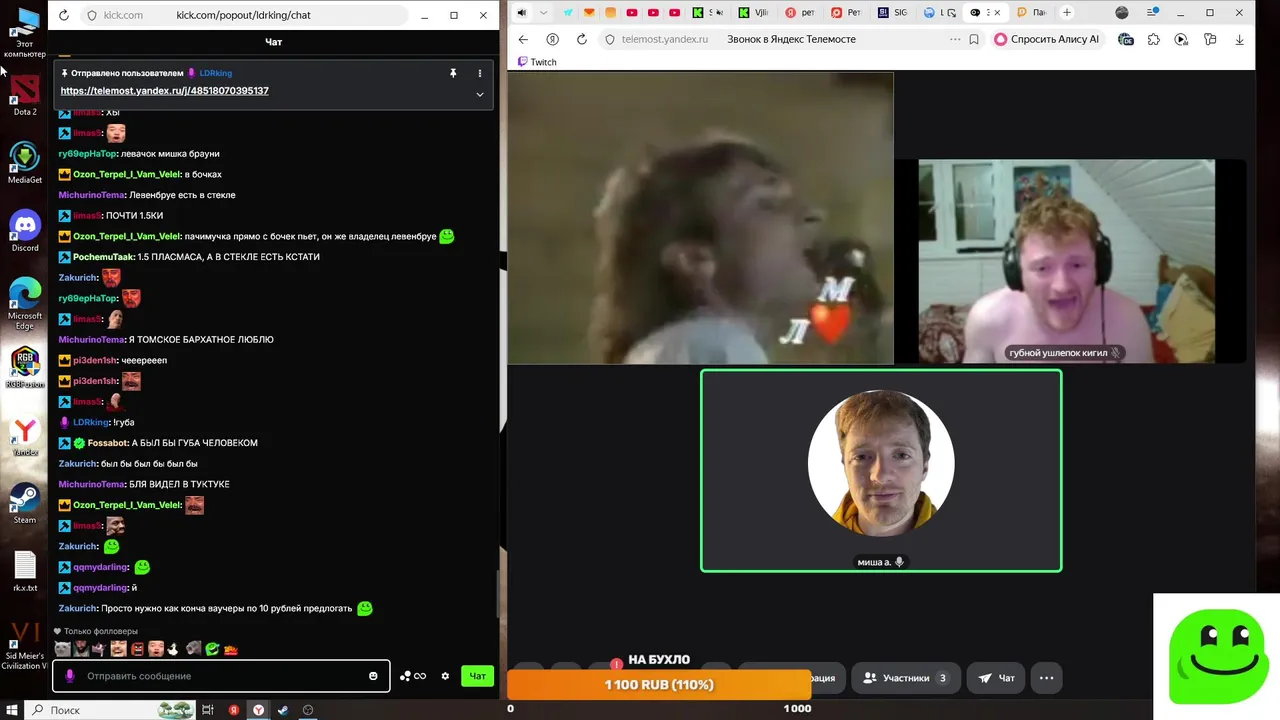The width and height of the screenshot is (1280, 720).
Task: Select 'миша а.' participant tile
Action: click(x=881, y=471)
